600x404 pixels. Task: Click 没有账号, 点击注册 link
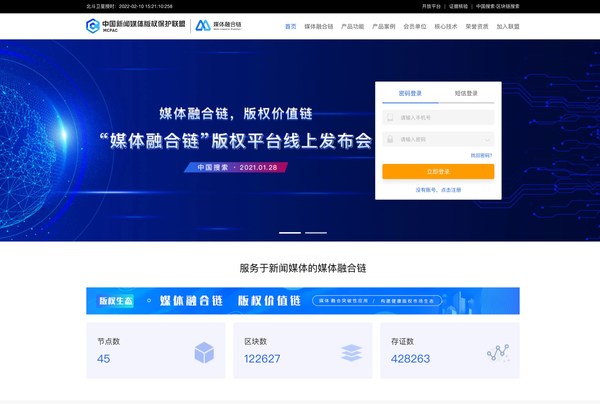coord(438,189)
